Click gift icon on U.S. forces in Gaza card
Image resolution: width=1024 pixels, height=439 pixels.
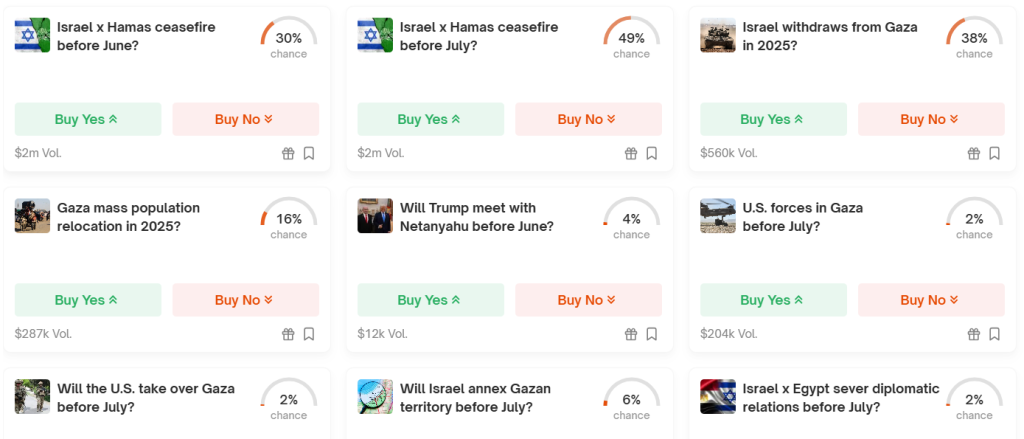tap(974, 334)
